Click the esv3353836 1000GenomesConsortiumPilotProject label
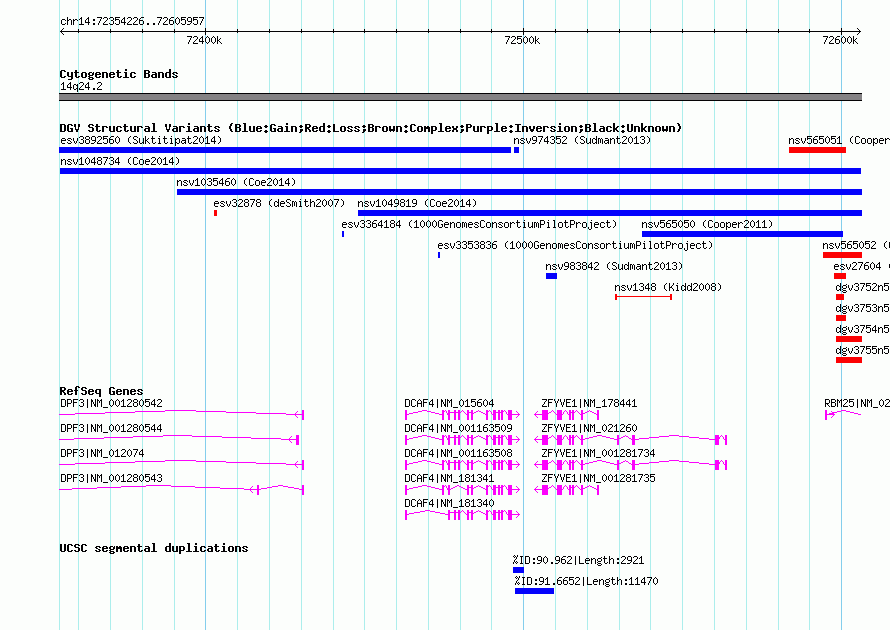890x630 pixels. pos(574,245)
